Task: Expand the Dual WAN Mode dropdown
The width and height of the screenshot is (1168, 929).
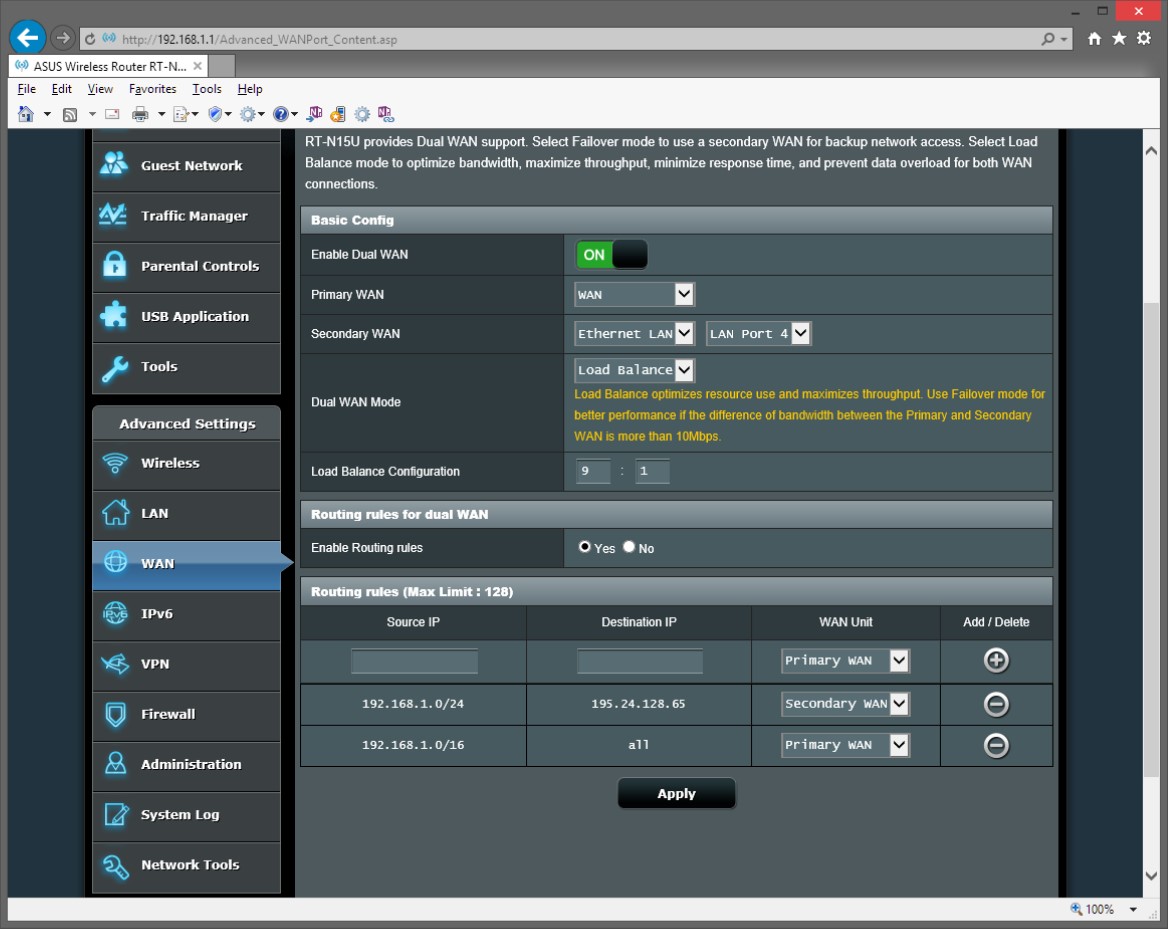Action: 634,370
